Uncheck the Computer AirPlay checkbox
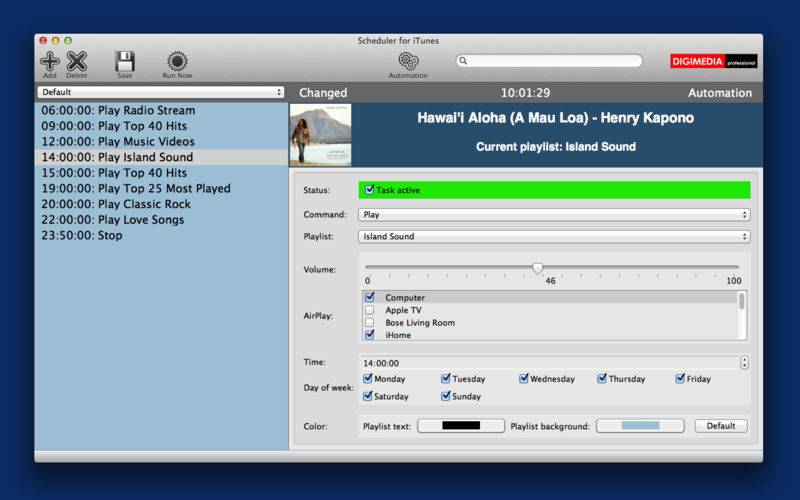 (369, 297)
